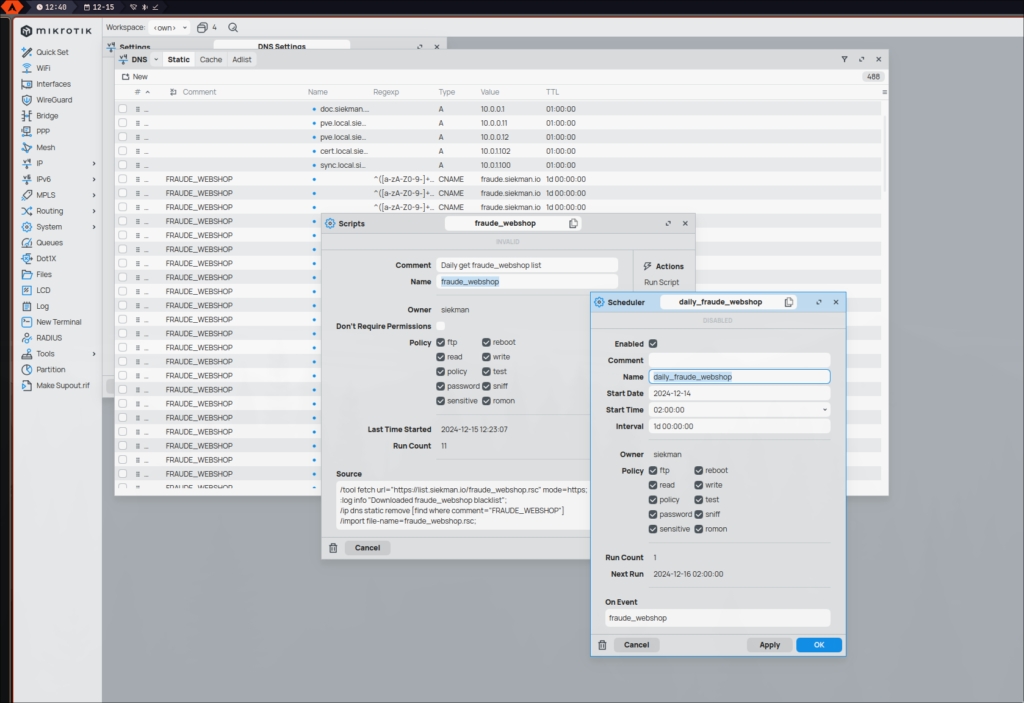1024x703 pixels.
Task: Toggle romon policy in Scheduler
Action: (x=699, y=529)
